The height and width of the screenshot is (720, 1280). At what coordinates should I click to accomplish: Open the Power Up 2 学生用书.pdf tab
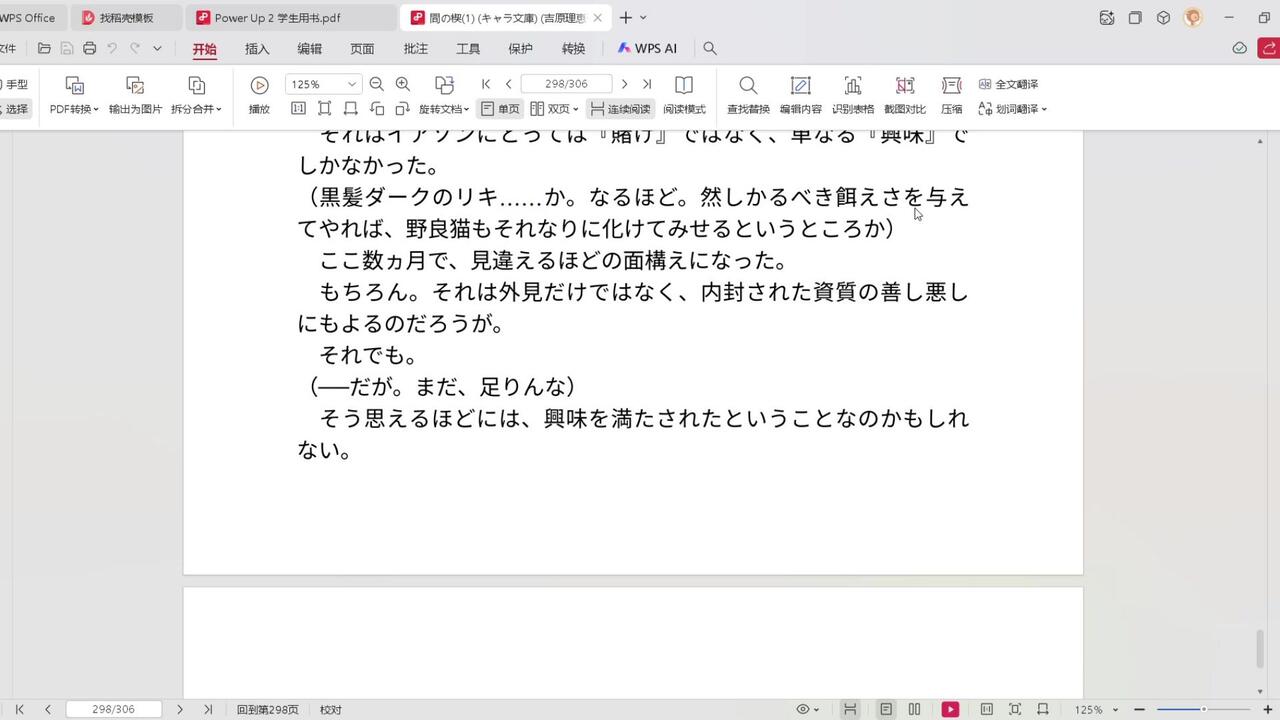pyautogui.click(x=291, y=18)
